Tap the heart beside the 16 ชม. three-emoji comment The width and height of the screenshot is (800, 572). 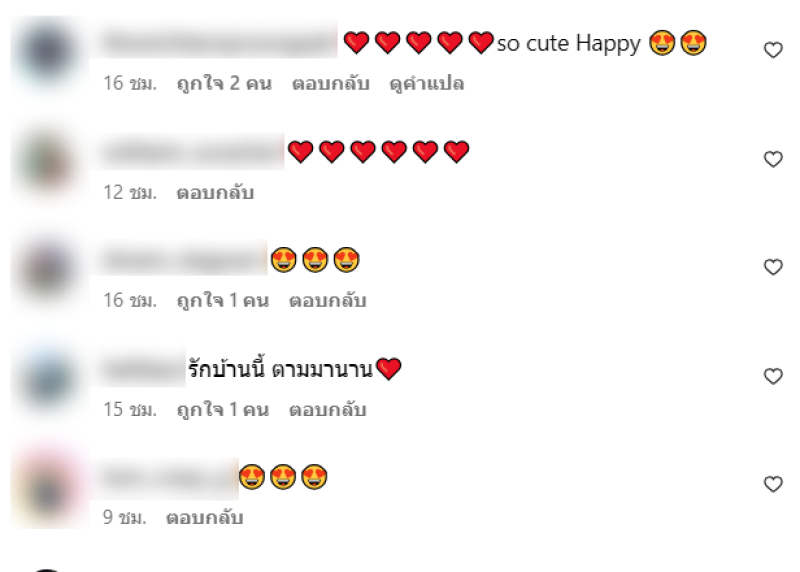[773, 267]
